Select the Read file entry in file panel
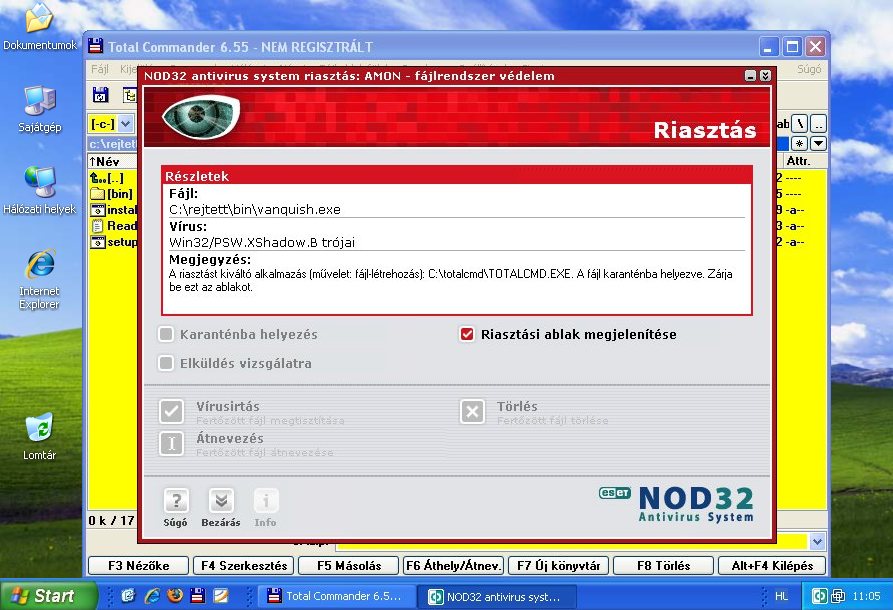The width and height of the screenshot is (893, 610). click(113, 226)
